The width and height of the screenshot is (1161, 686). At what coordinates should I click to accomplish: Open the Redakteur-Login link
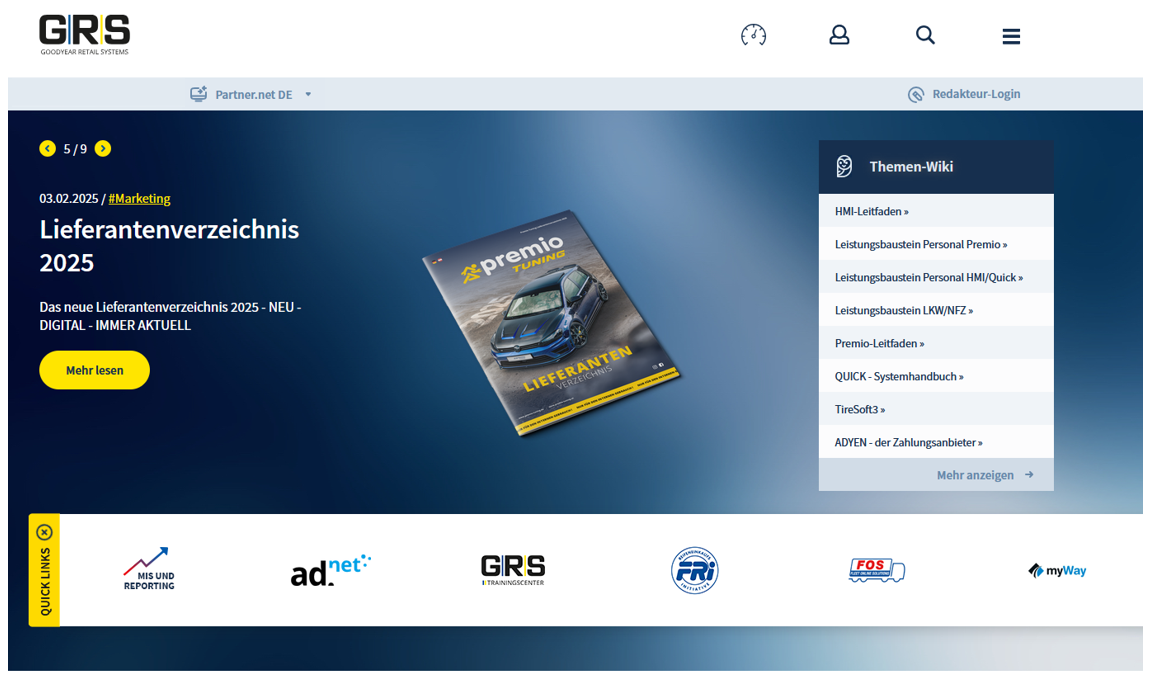964,94
